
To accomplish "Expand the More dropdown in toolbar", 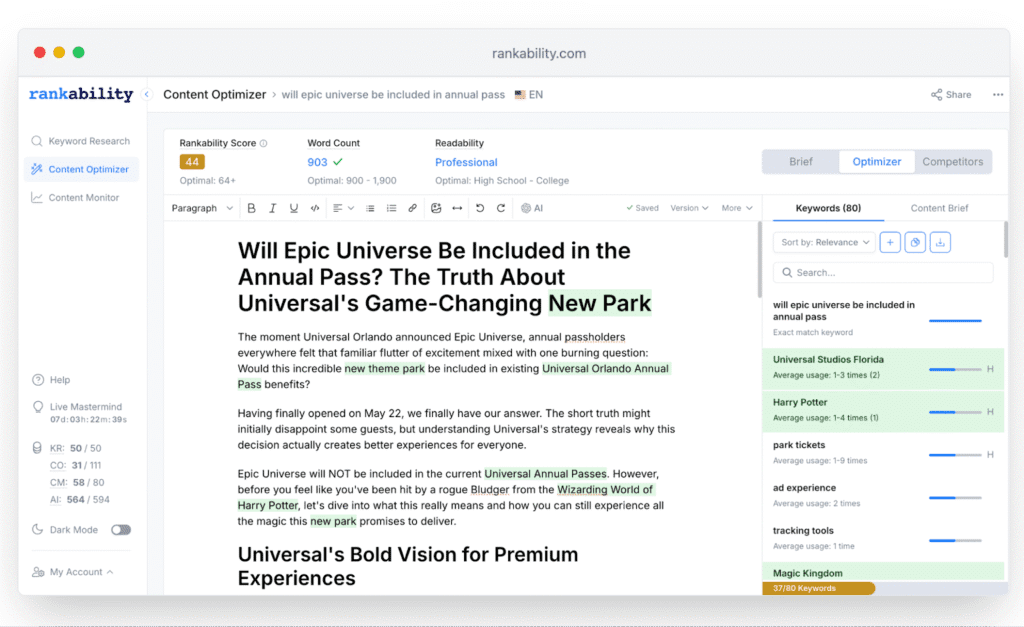I will click(x=737, y=208).
